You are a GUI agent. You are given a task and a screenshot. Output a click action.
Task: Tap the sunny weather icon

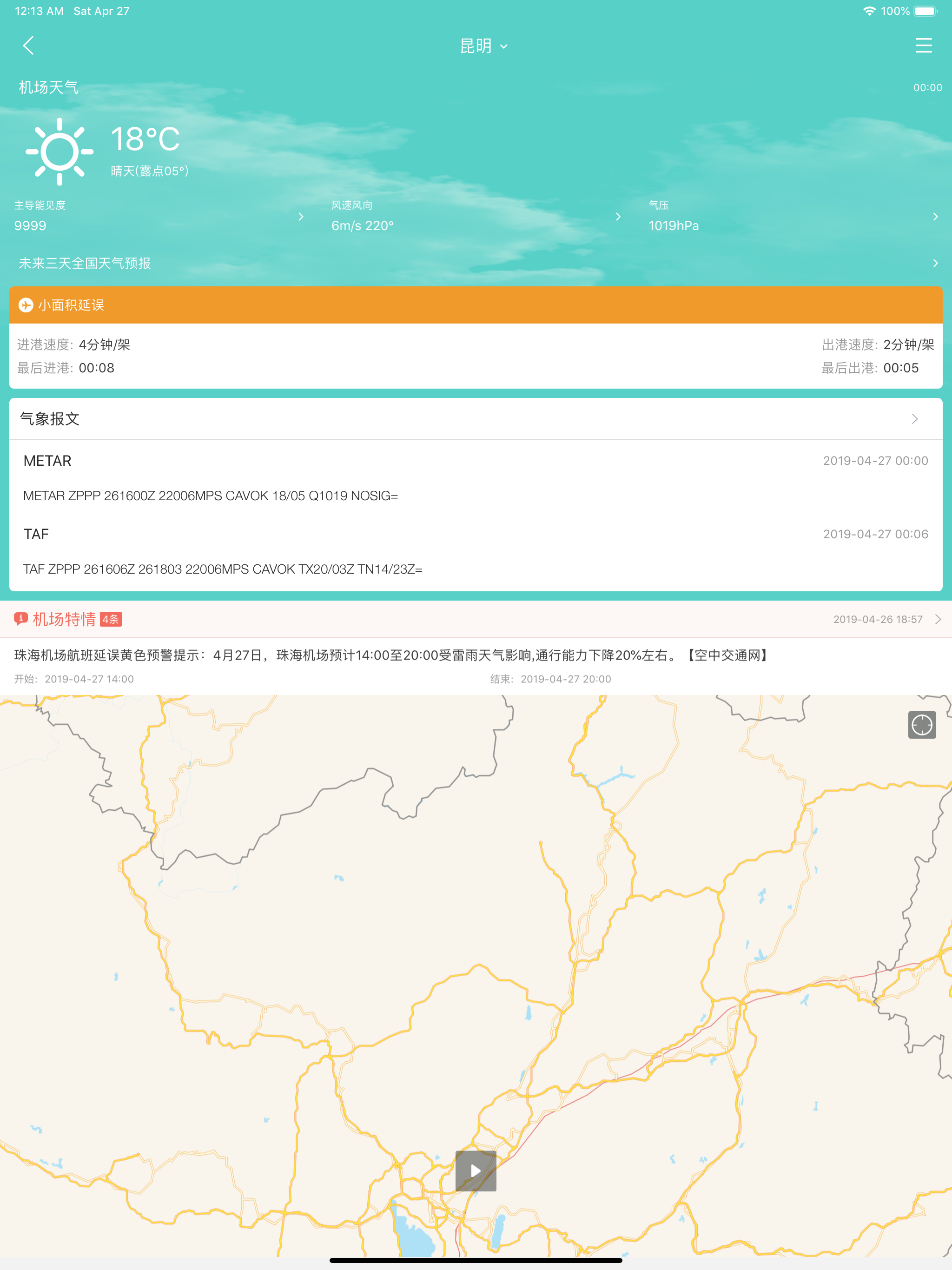click(59, 152)
